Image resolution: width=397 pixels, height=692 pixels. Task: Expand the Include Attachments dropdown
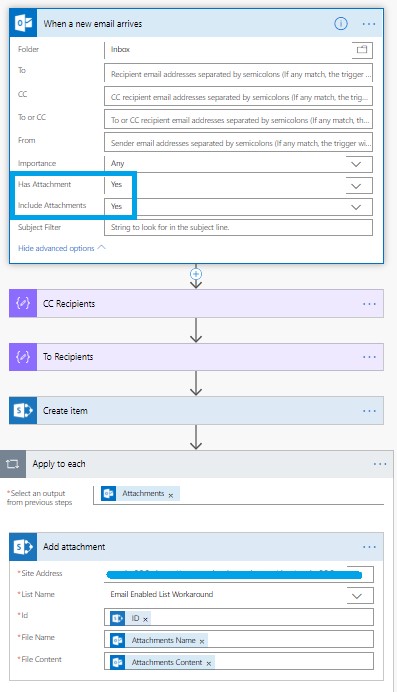tap(356, 207)
